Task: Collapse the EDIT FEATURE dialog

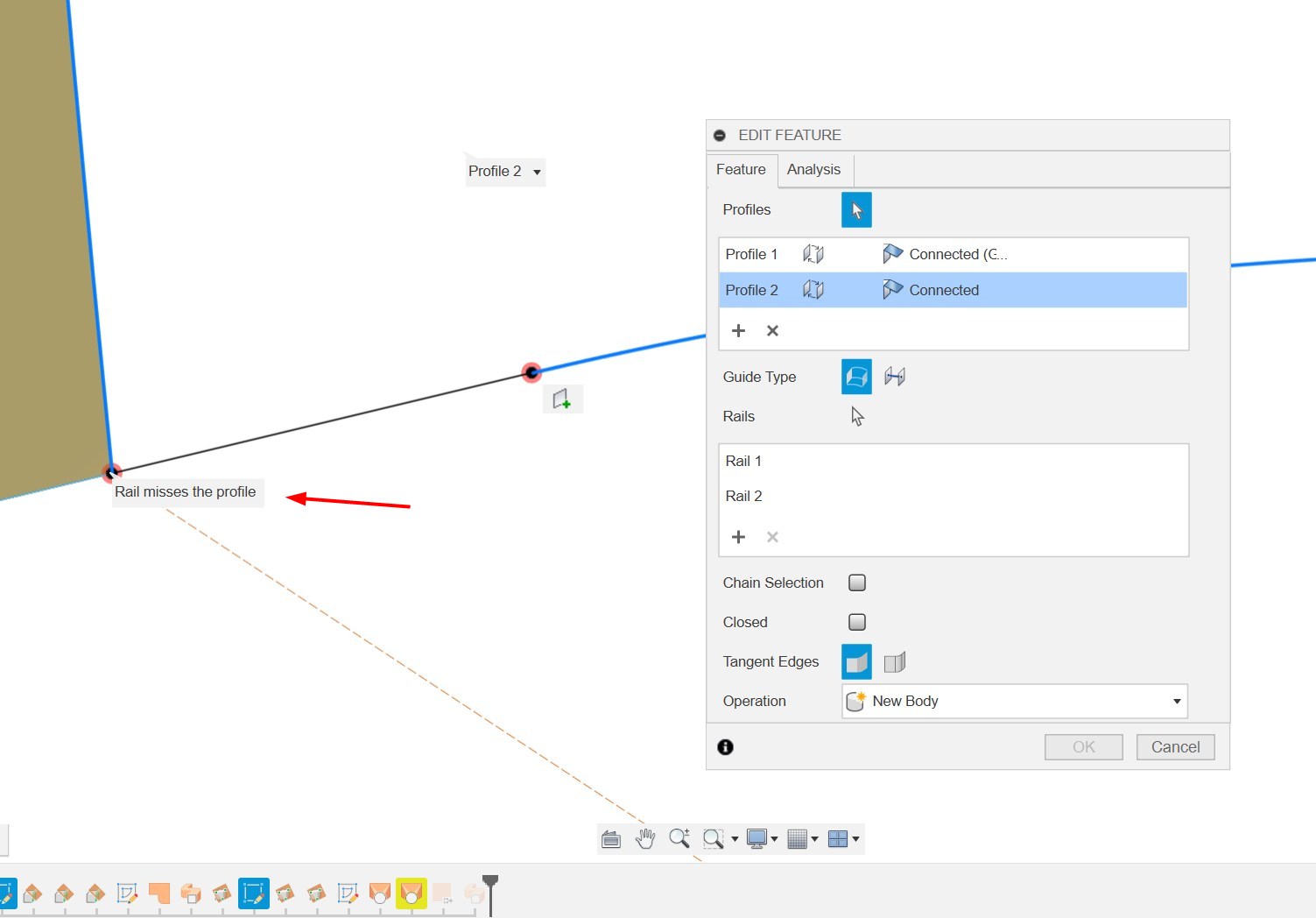Action: [x=720, y=136]
